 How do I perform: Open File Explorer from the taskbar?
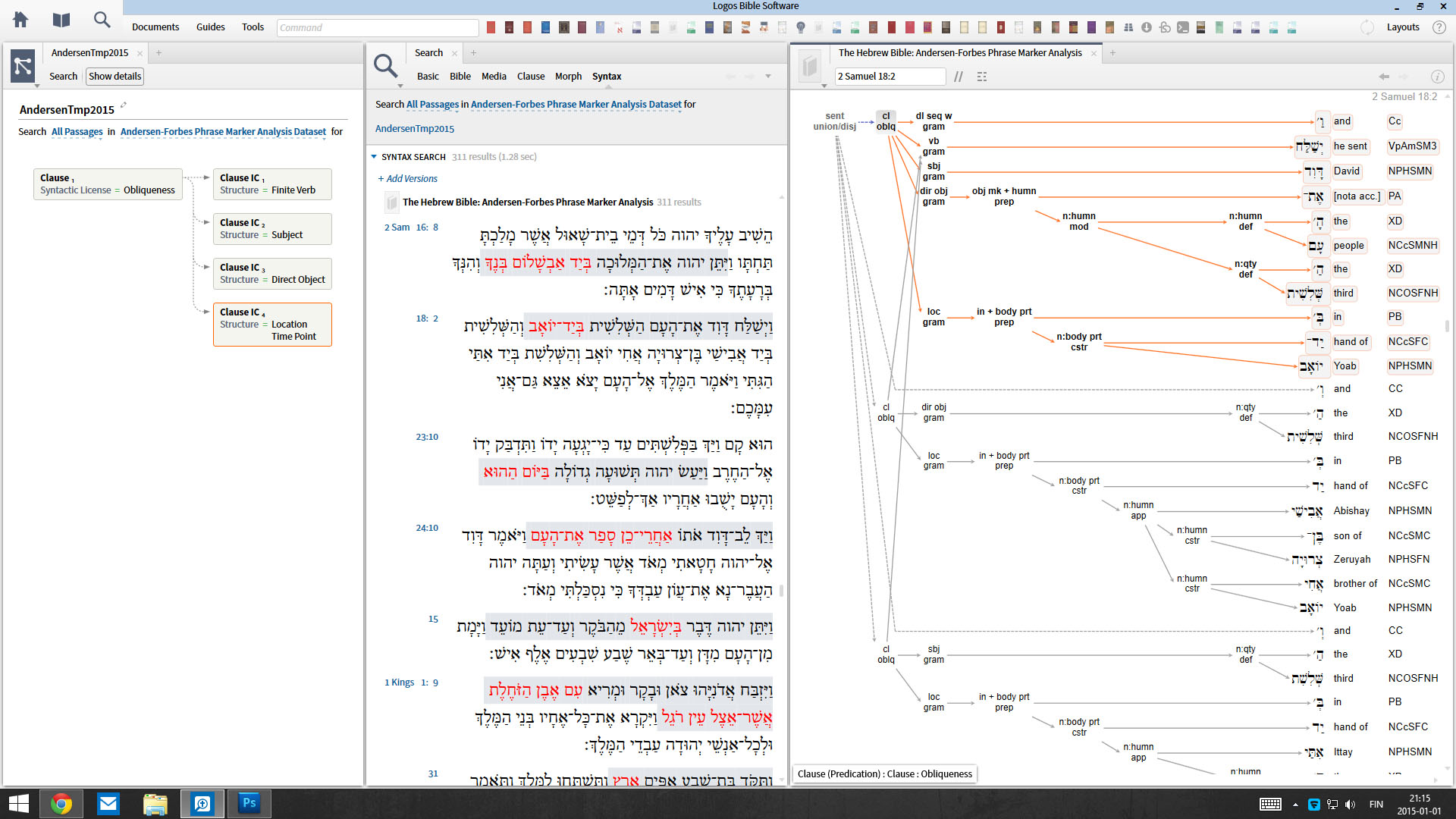click(x=155, y=803)
